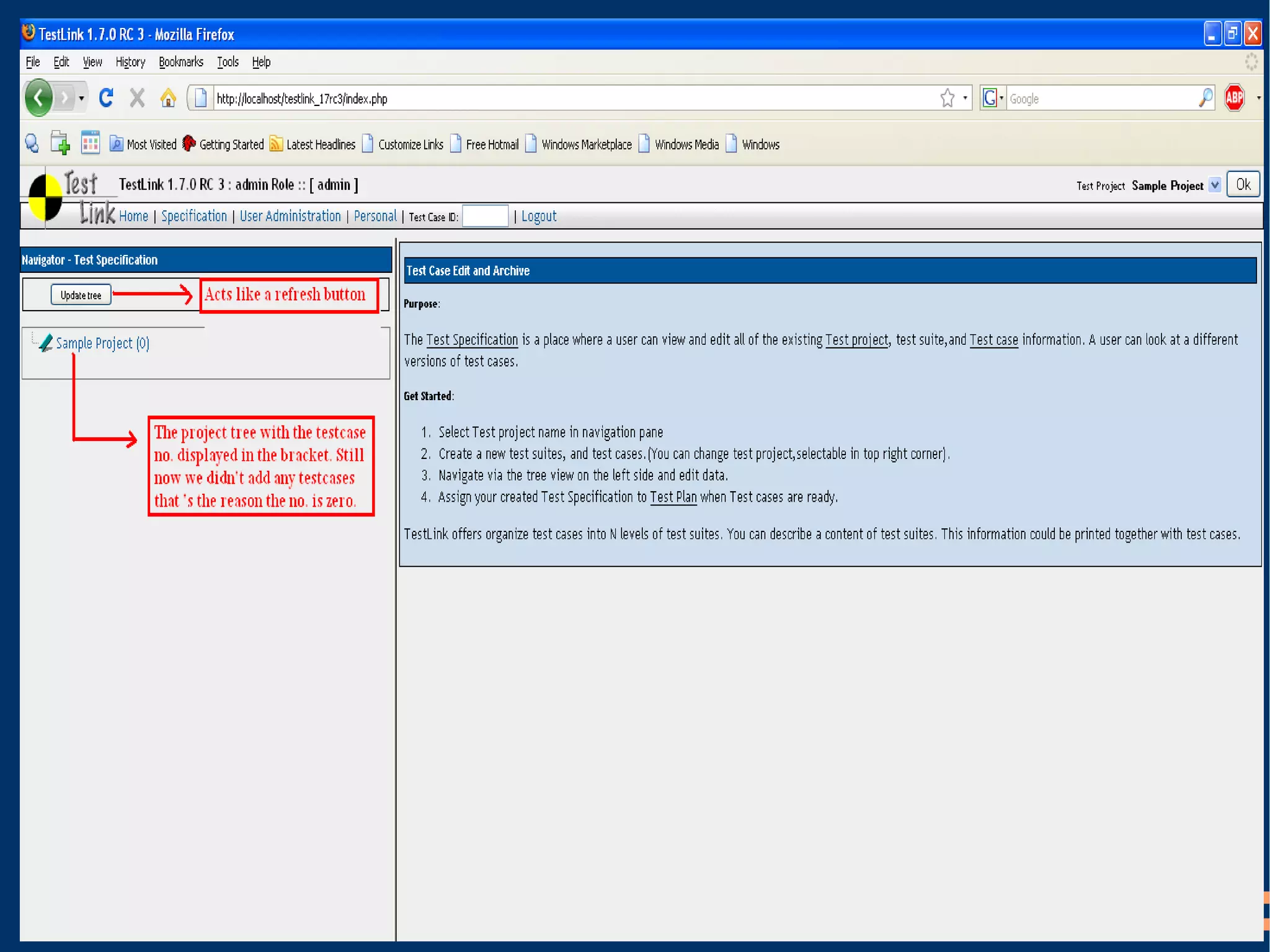Open the History menu
This screenshot has height=952, width=1270.
click(130, 62)
